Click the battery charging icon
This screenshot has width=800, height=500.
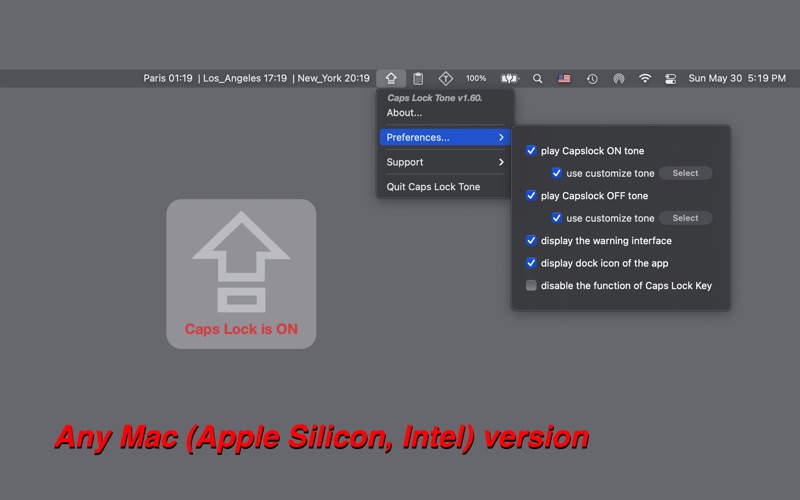509,79
